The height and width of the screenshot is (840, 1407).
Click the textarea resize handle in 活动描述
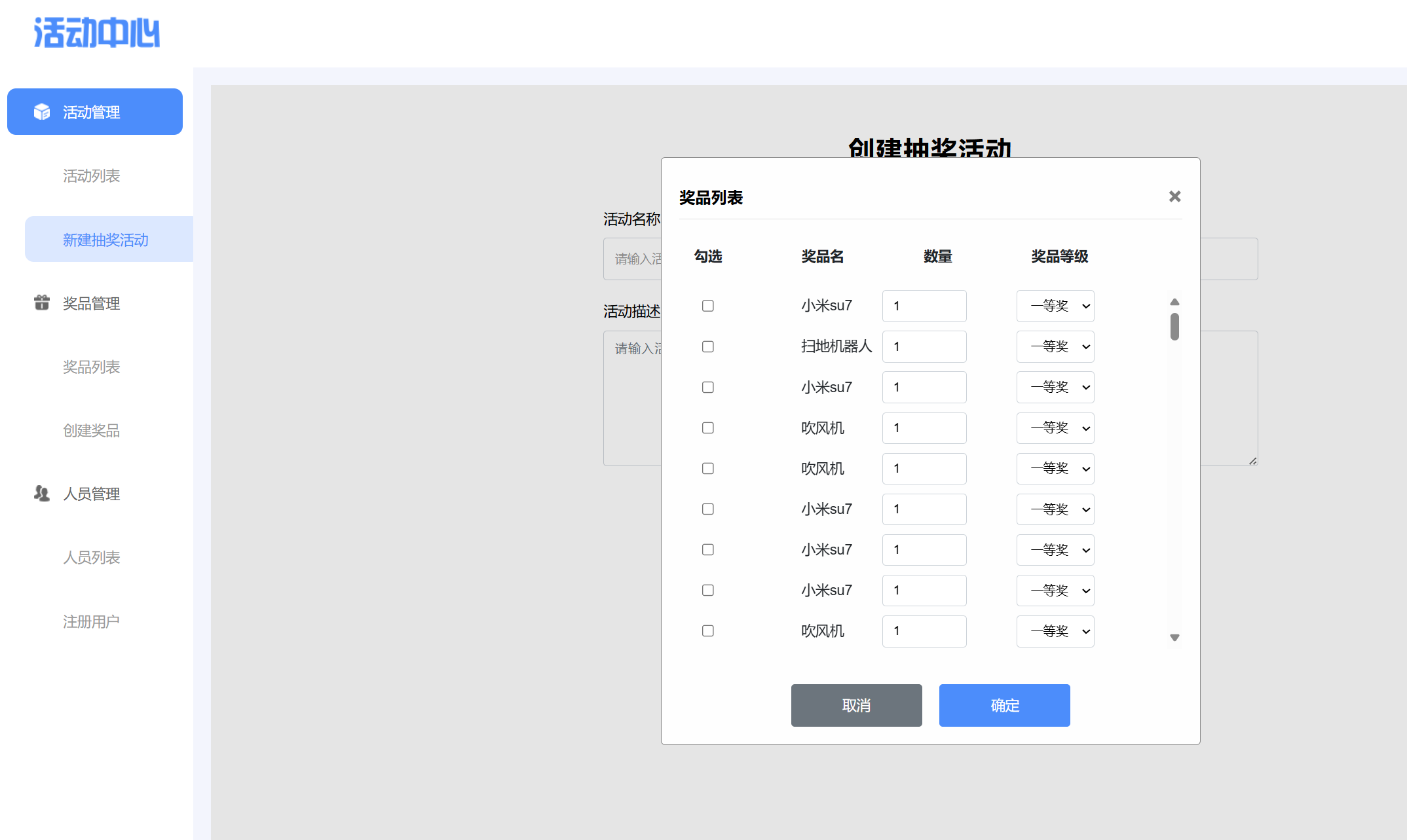[1252, 461]
